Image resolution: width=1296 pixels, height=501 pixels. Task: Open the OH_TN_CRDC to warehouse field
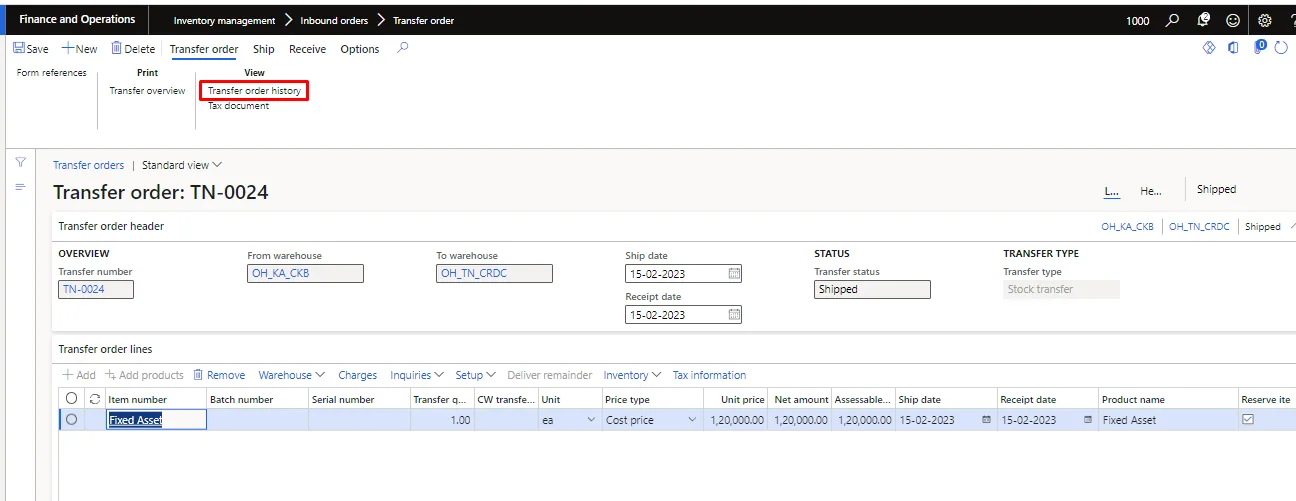(494, 273)
